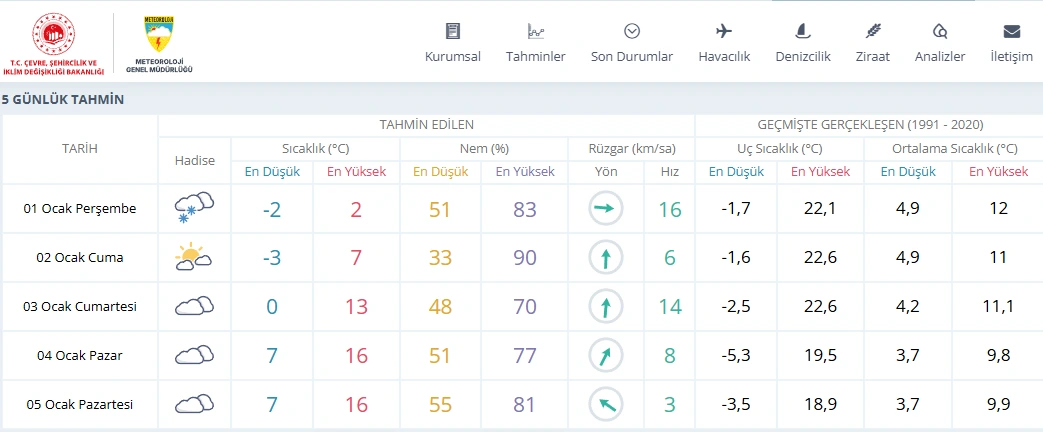Viewport: 1043px width, 432px height.
Task: Select the 05 Ocak Pazartesi date cell
Action: pos(80,405)
